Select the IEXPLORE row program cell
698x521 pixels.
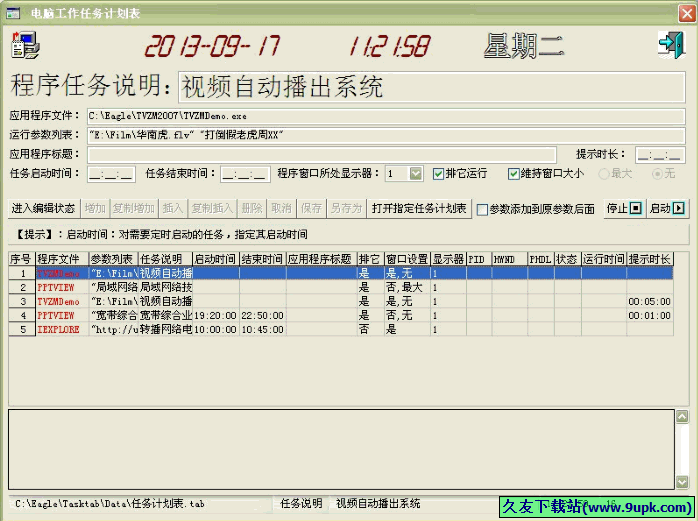click(62, 330)
